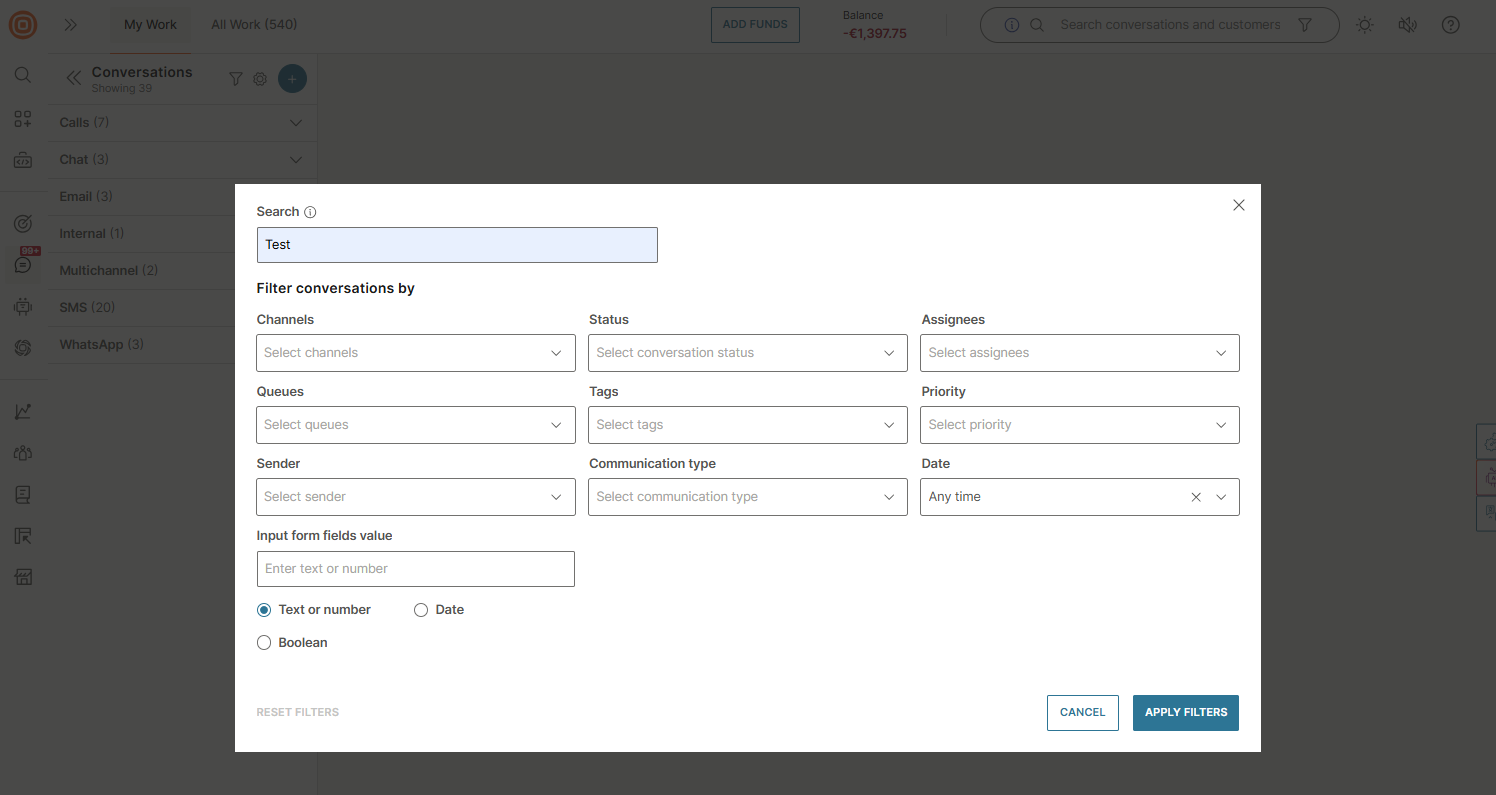1496x795 pixels.
Task: Open the Select priority dropdown
Action: [1079, 424]
